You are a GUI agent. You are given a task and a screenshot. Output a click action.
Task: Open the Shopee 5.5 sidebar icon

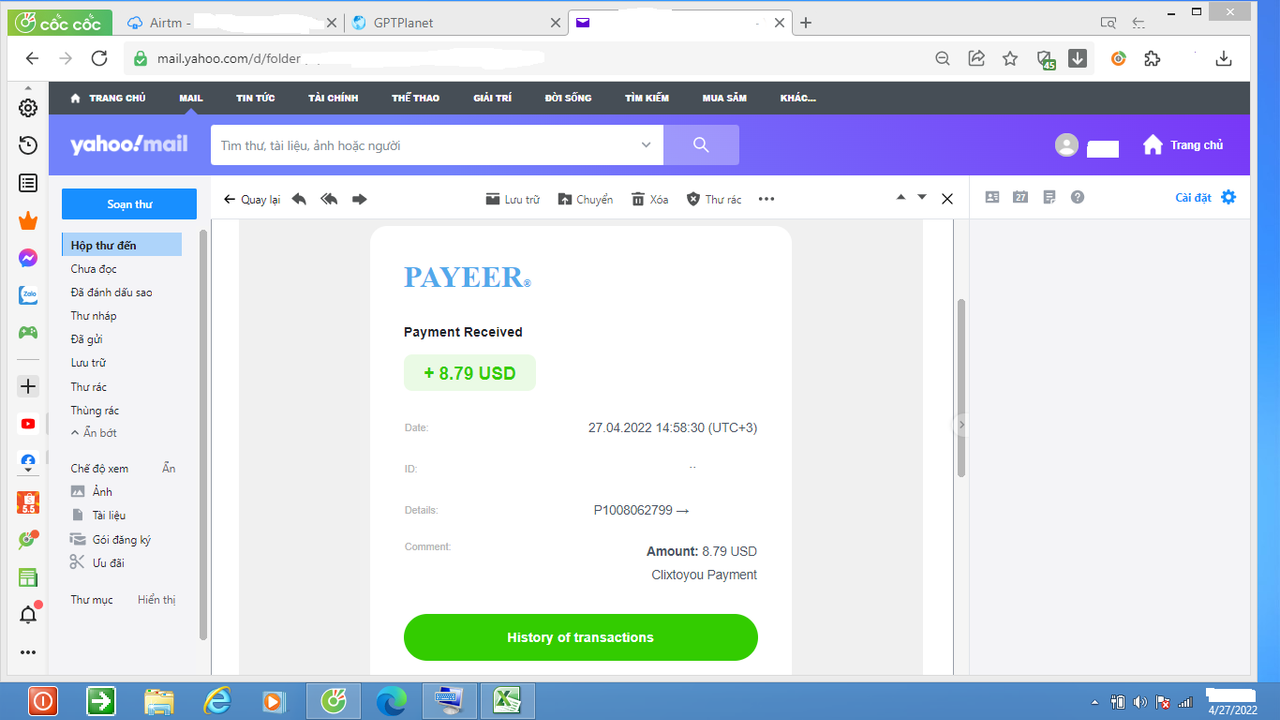coord(28,502)
